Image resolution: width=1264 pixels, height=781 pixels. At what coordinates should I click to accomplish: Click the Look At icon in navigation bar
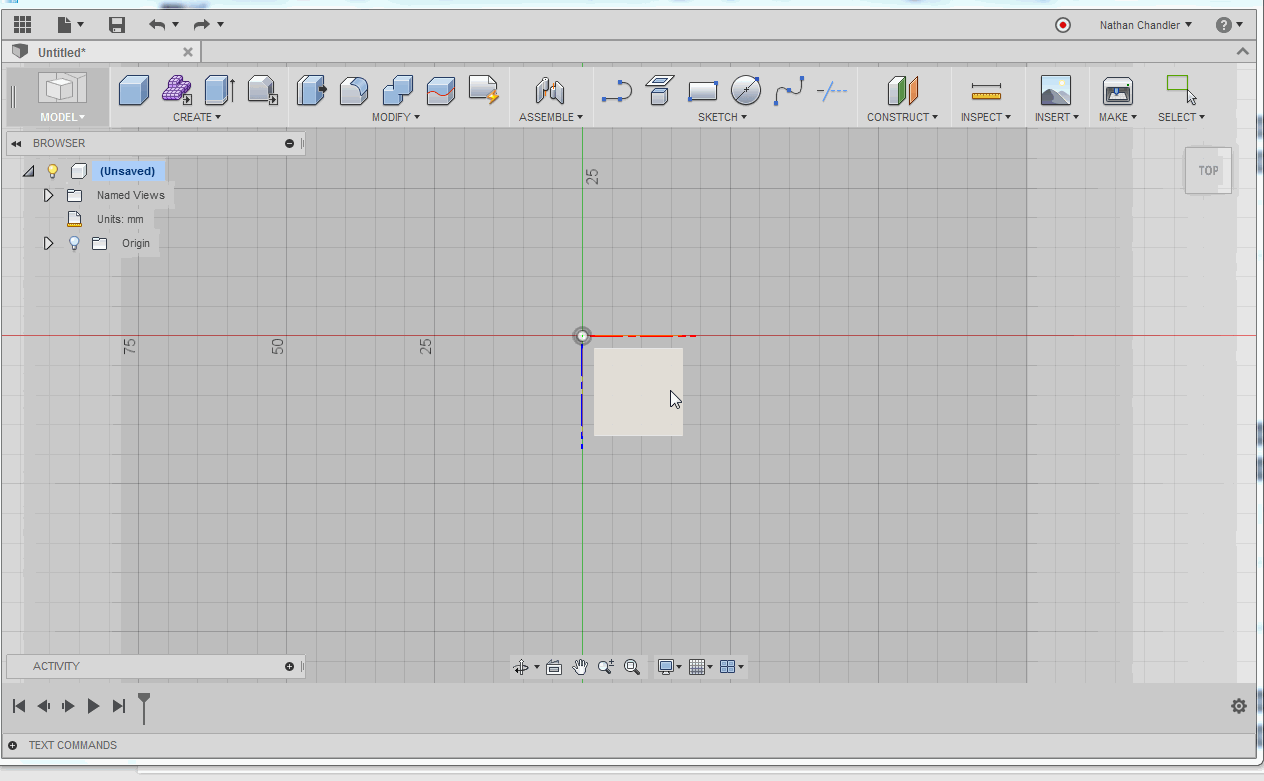click(x=554, y=666)
